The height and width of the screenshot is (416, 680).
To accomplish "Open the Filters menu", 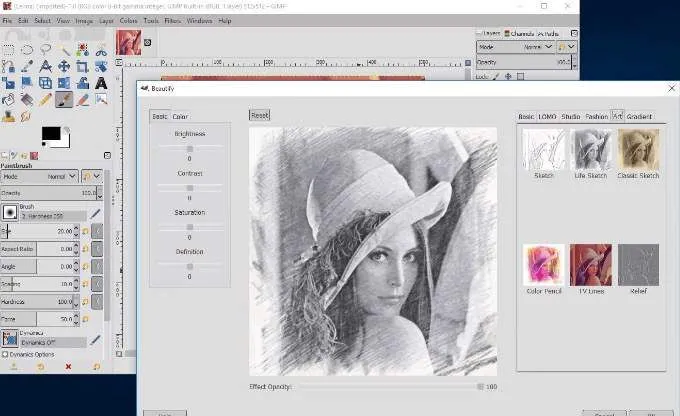I will pos(172,21).
